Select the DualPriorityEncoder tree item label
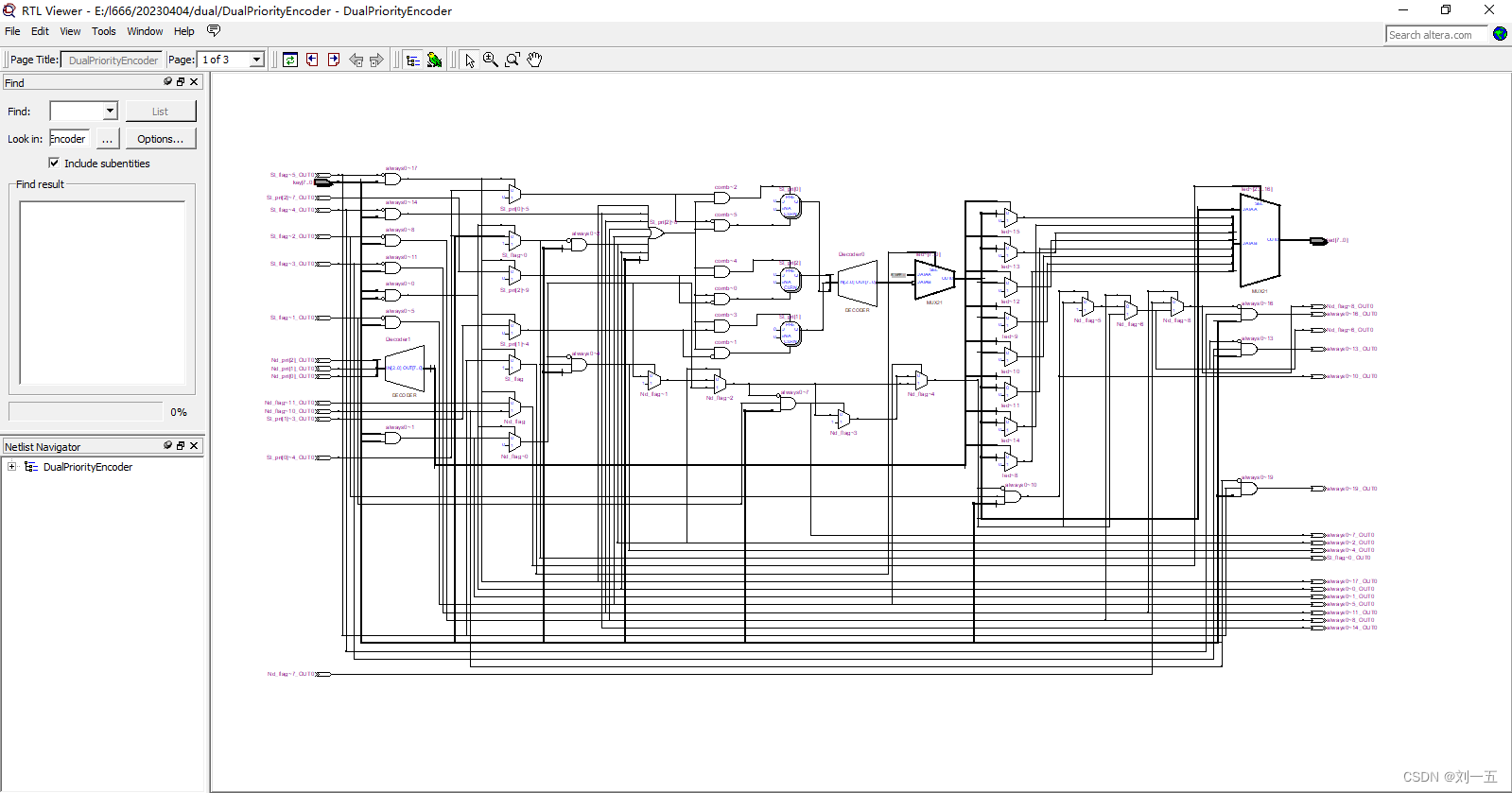This screenshot has height=793, width=1512. point(88,467)
